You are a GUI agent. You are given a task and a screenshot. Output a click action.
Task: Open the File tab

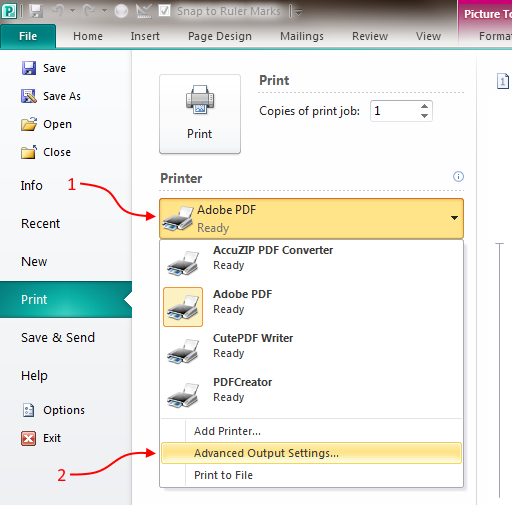28,36
